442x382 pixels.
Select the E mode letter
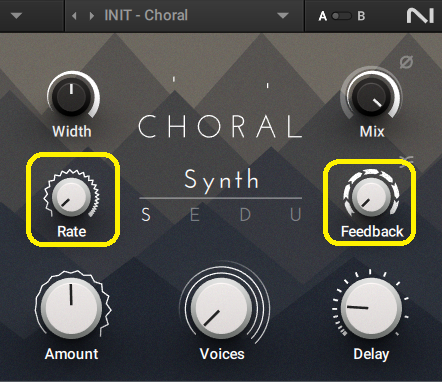195,214
